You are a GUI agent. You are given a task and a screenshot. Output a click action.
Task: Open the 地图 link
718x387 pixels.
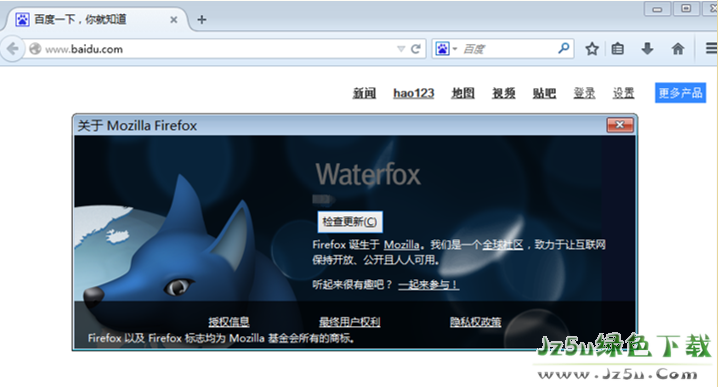[463, 93]
